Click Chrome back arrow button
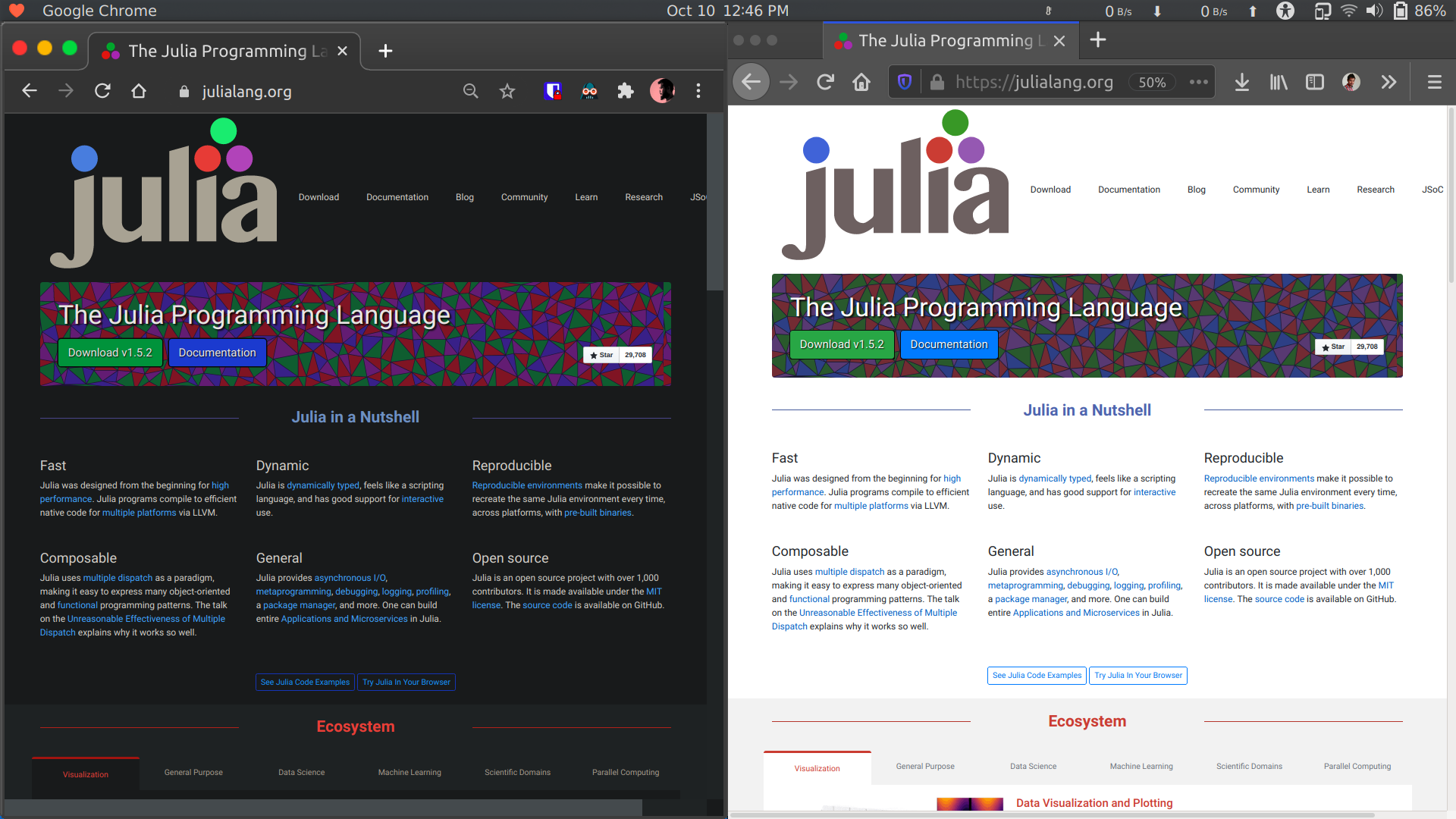The height and width of the screenshot is (819, 1456). 30,91
